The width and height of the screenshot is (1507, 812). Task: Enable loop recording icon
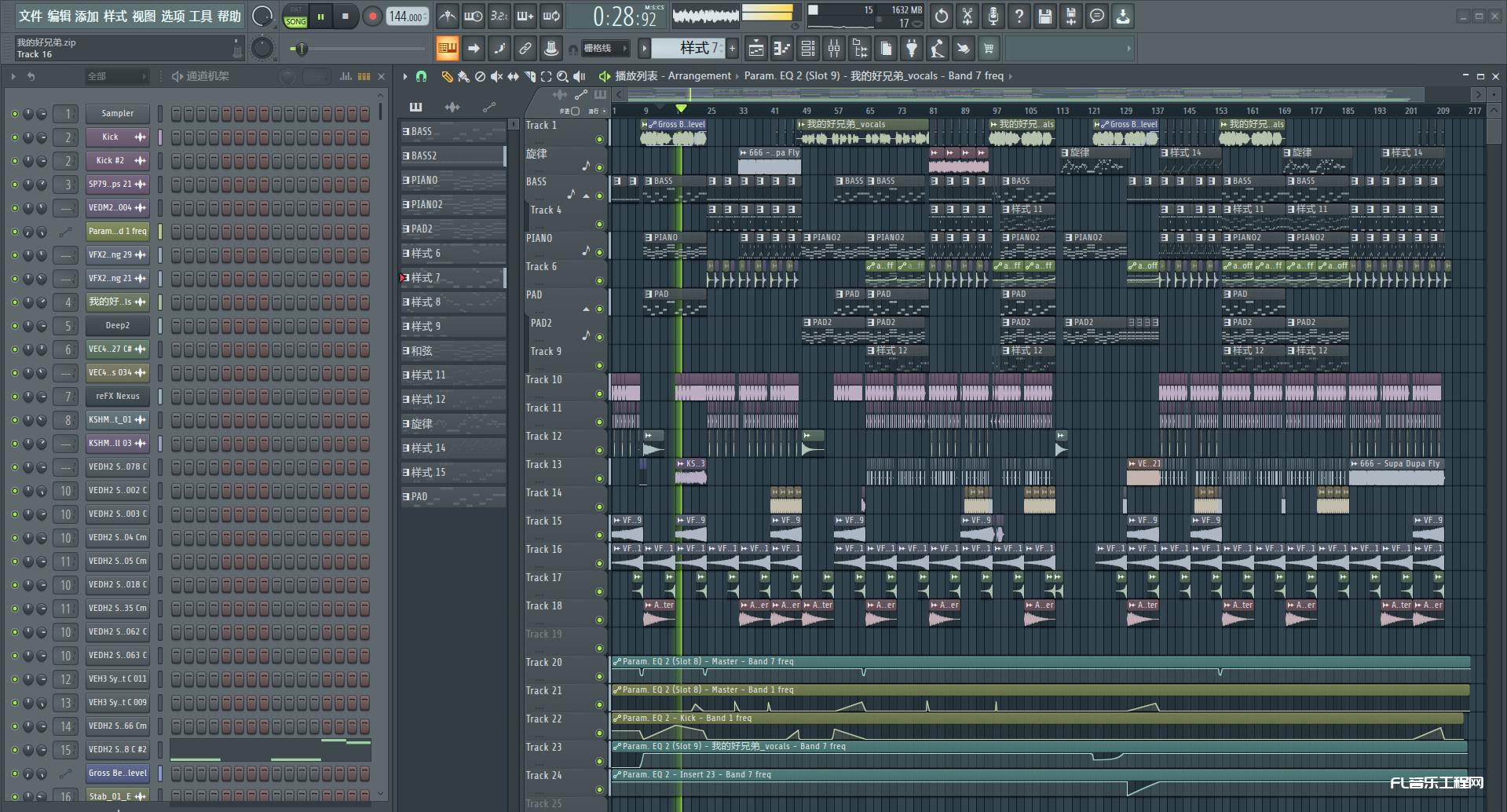(x=551, y=16)
